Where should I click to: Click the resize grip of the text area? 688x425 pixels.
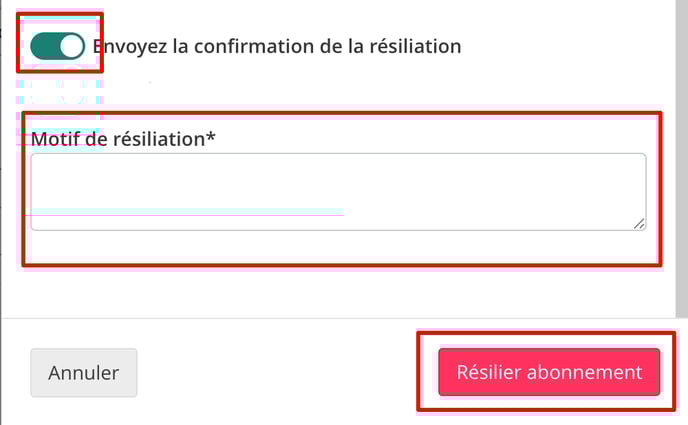(639, 224)
